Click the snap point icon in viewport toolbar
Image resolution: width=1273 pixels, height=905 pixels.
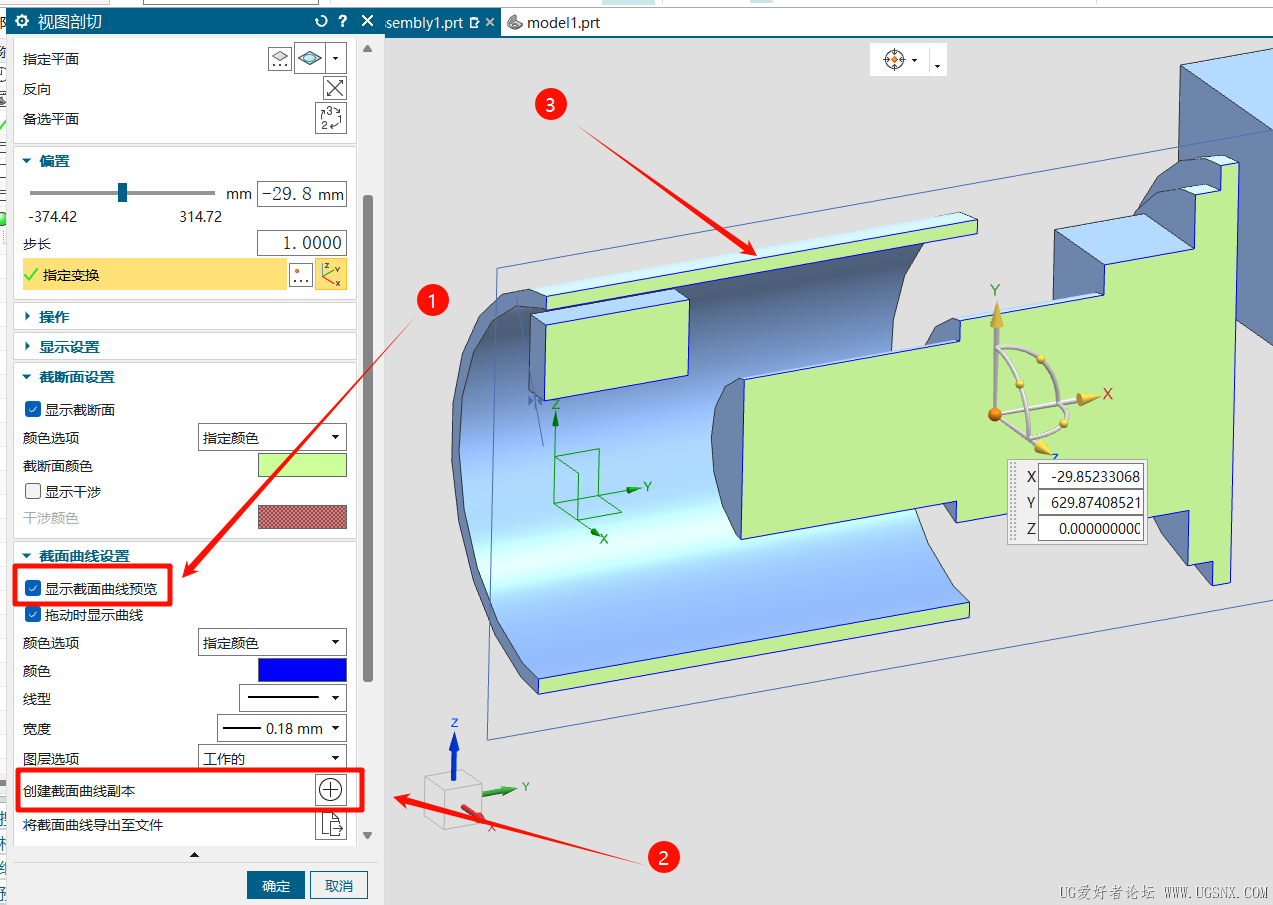coord(894,60)
